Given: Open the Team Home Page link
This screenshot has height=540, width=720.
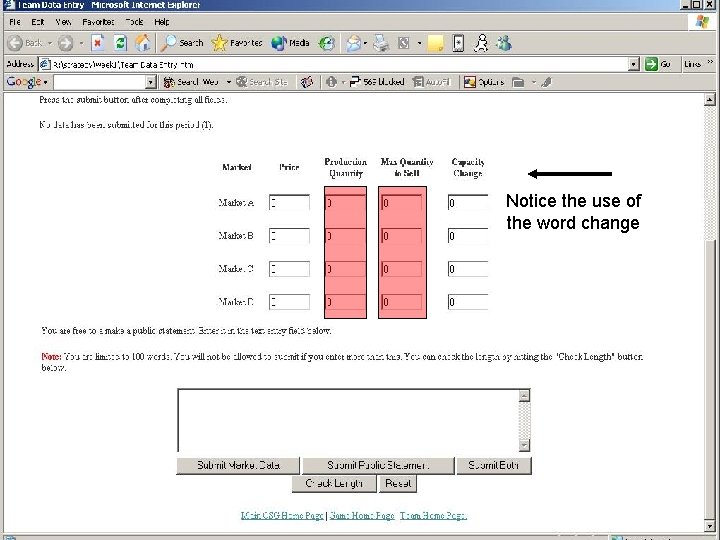Looking at the screenshot, I should tap(433, 516).
